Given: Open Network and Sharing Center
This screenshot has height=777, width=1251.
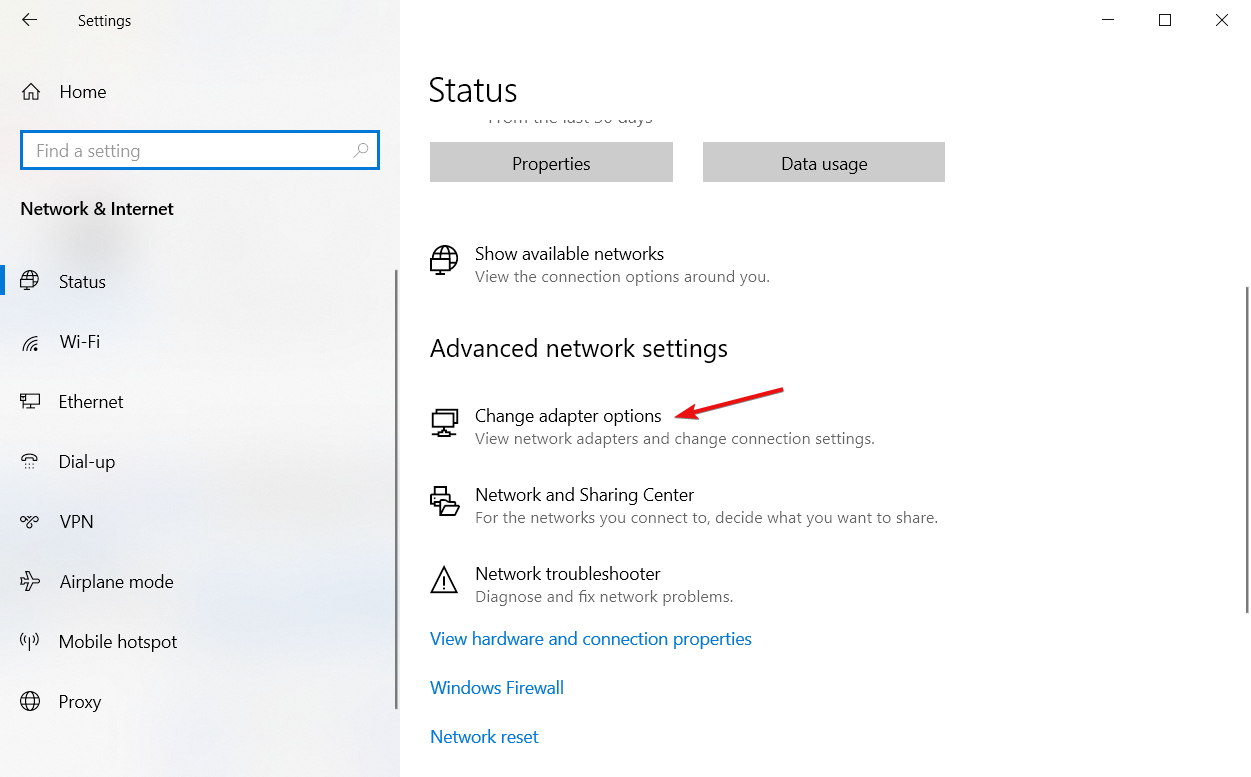Looking at the screenshot, I should pos(584,495).
